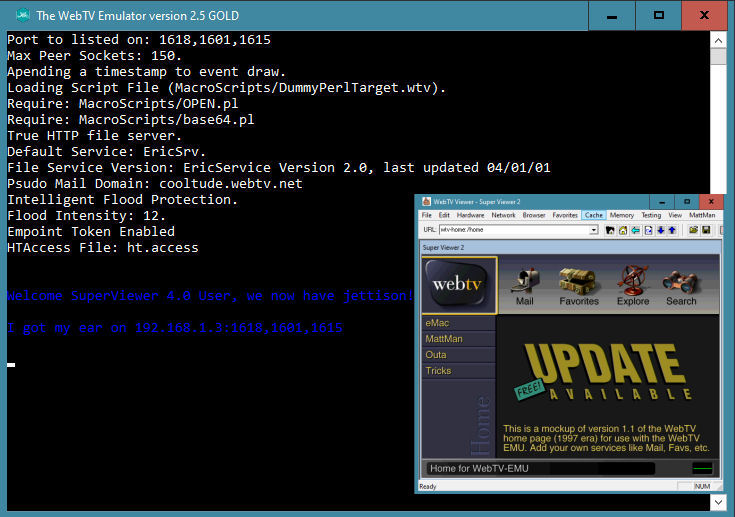
Task: Open the MattMan menu in menu bar
Action: [x=702, y=215]
